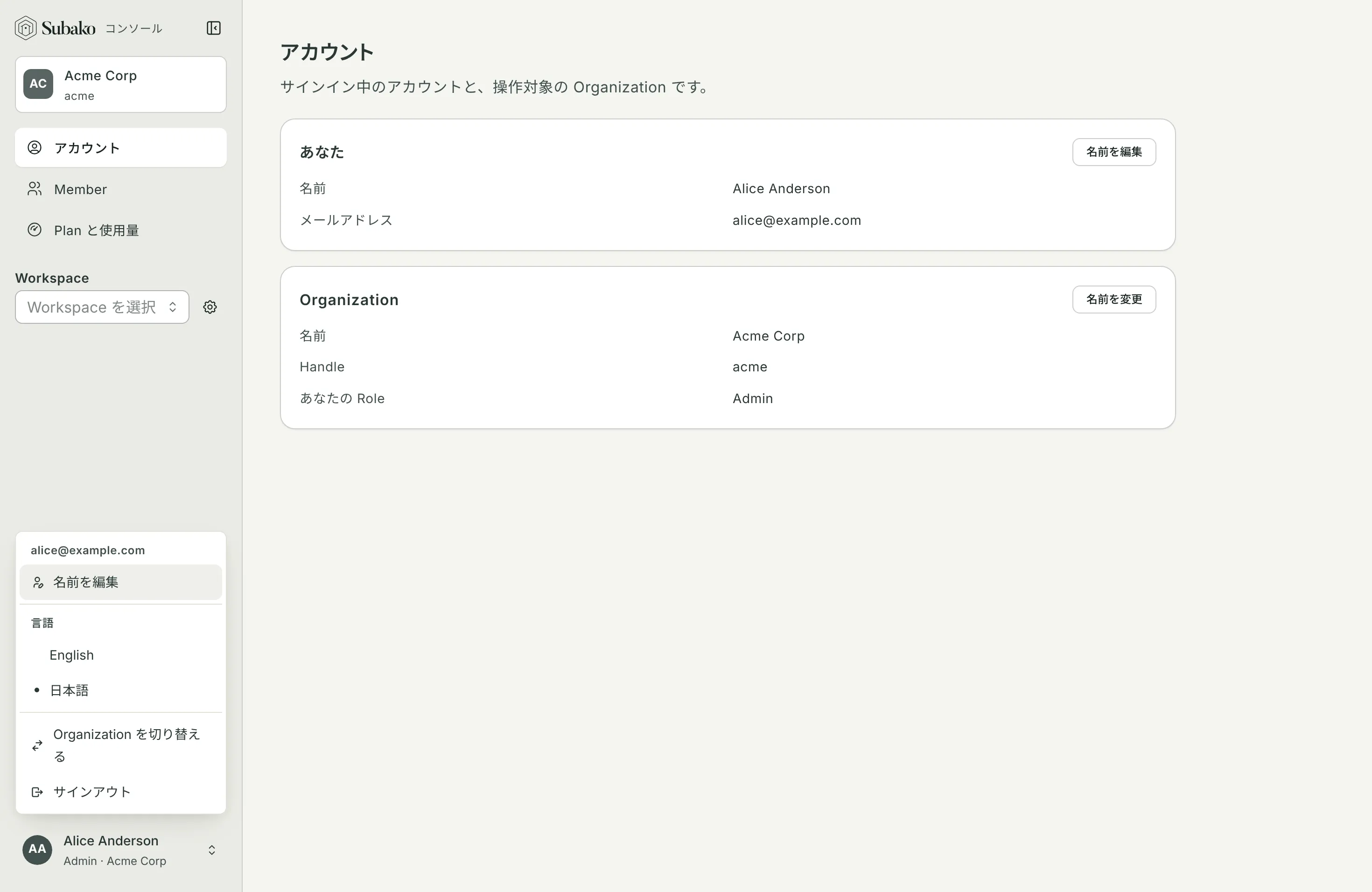Click 名前を変更 button in Organization card
The height and width of the screenshot is (892, 1372).
[1114, 300]
